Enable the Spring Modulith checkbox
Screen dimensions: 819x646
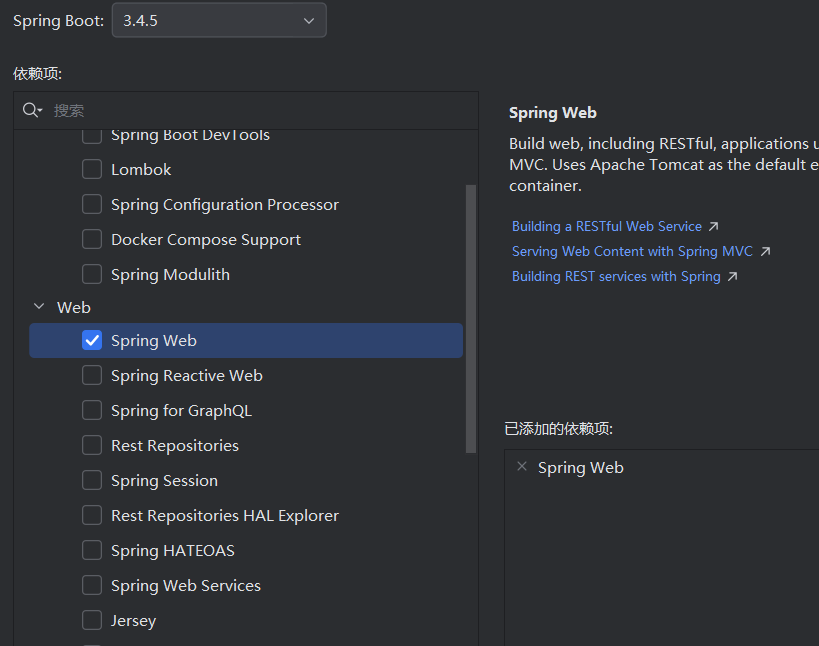(x=92, y=274)
